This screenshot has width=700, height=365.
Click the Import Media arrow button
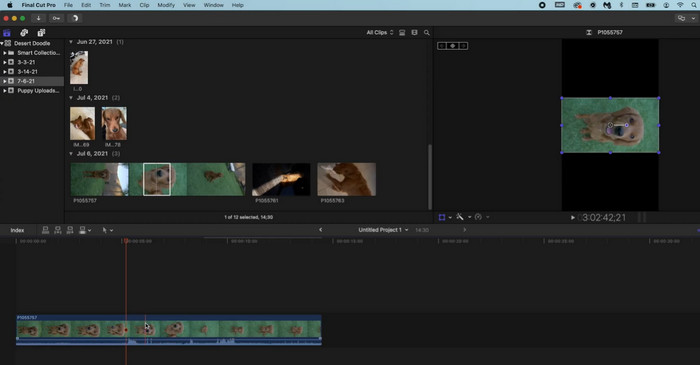coord(38,18)
